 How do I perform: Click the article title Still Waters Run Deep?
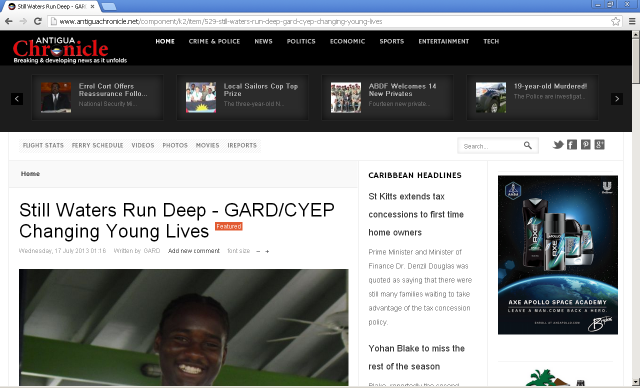pos(177,221)
